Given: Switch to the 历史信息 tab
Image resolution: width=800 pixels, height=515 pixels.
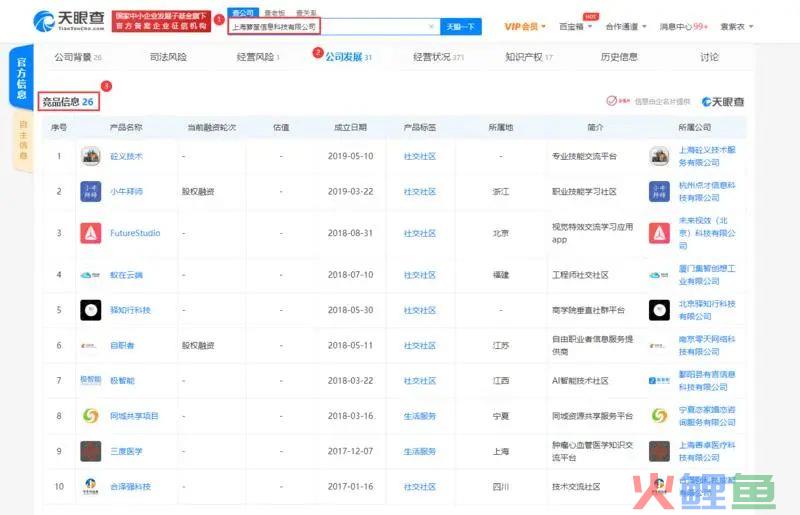Looking at the screenshot, I should coord(619,57).
